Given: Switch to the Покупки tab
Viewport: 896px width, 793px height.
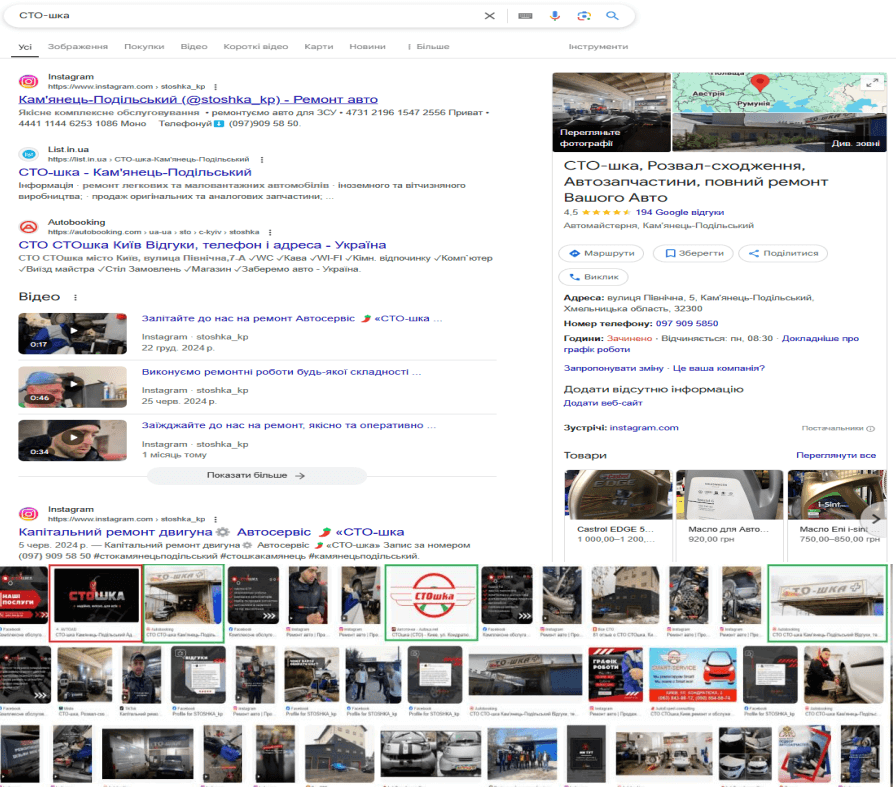Looking at the screenshot, I should tap(144, 47).
